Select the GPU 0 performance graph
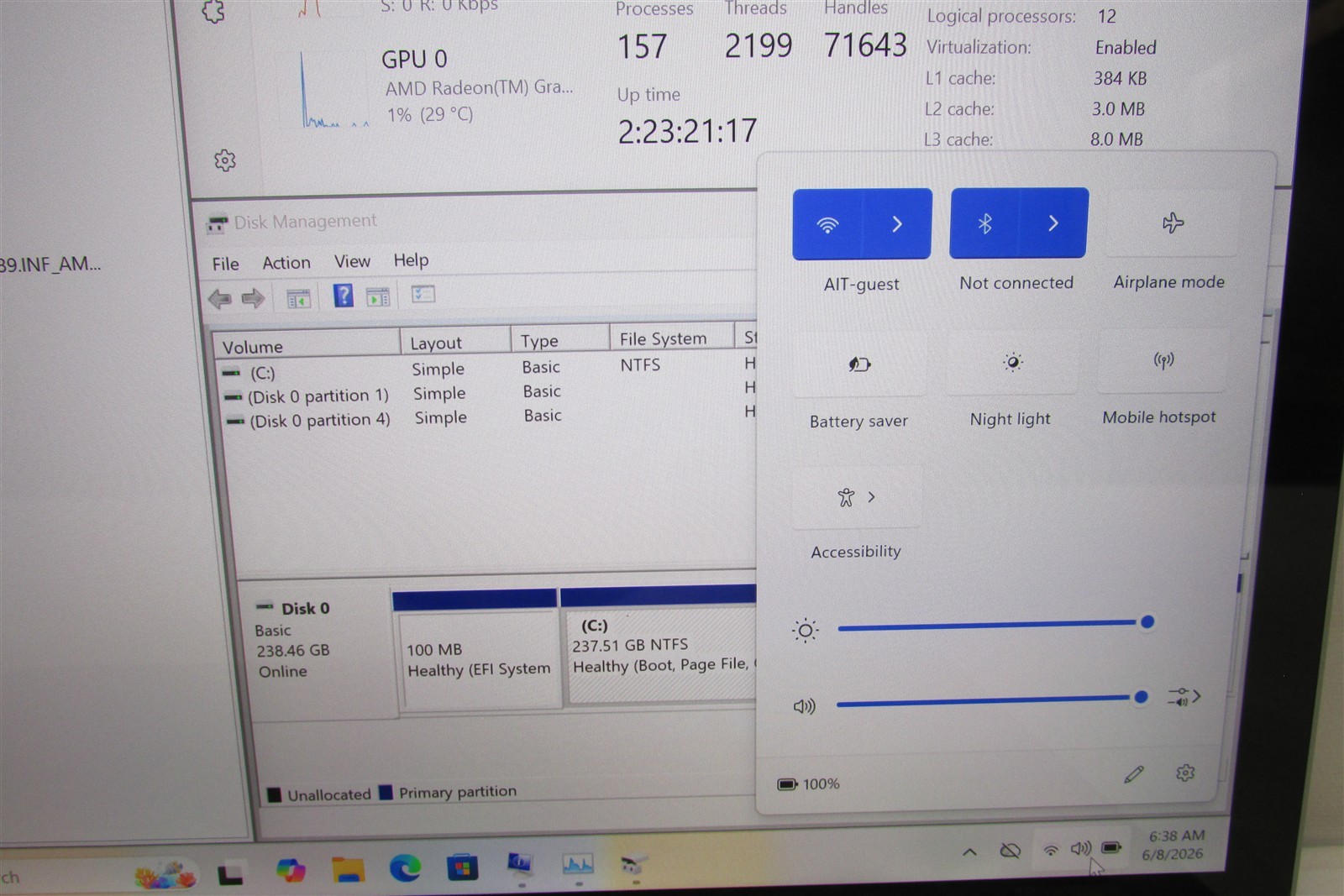 [335, 90]
